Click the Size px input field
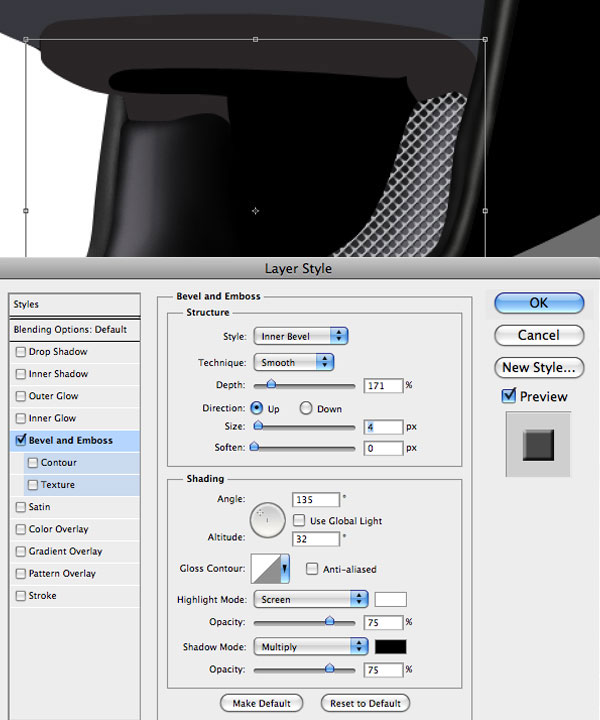 click(383, 427)
